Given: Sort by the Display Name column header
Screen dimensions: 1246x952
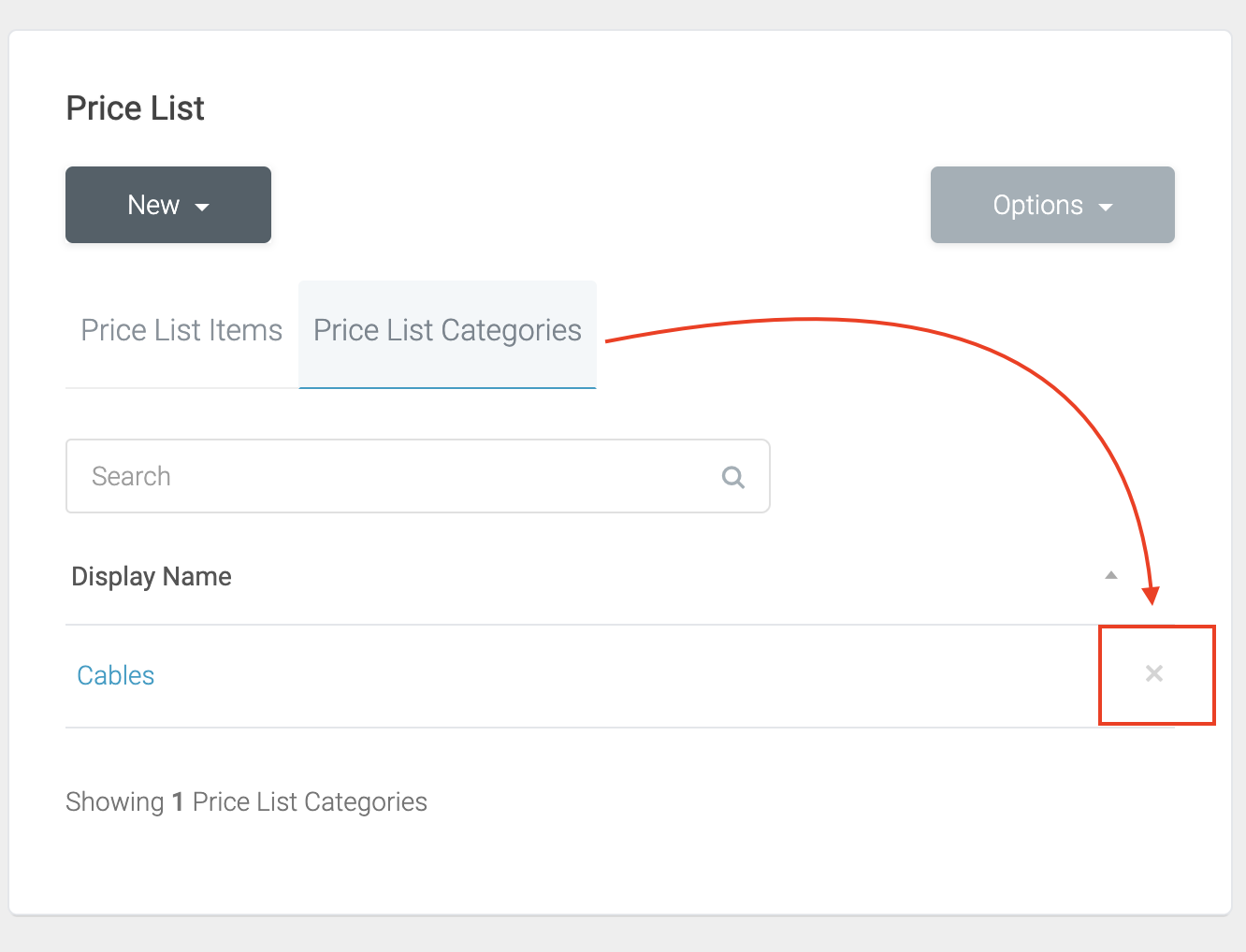Looking at the screenshot, I should point(152,576).
